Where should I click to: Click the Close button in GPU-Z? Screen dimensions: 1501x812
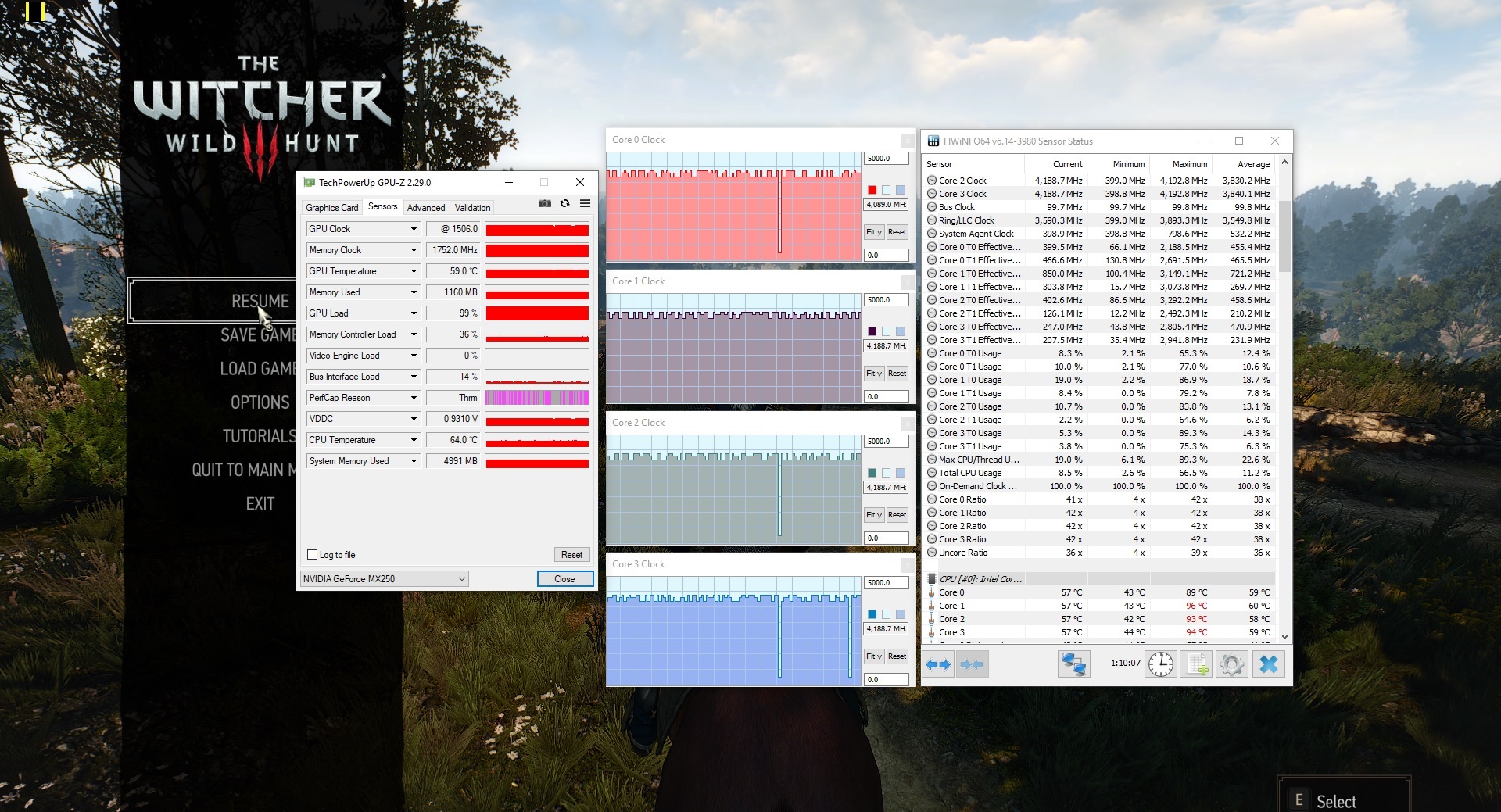[x=564, y=579]
